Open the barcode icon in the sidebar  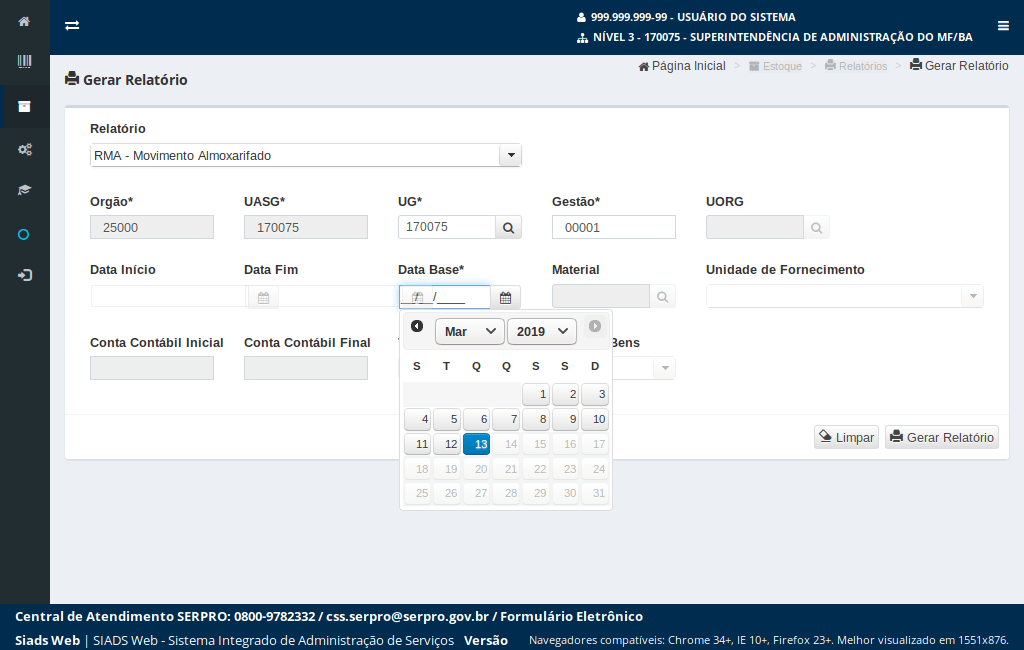coord(24,61)
